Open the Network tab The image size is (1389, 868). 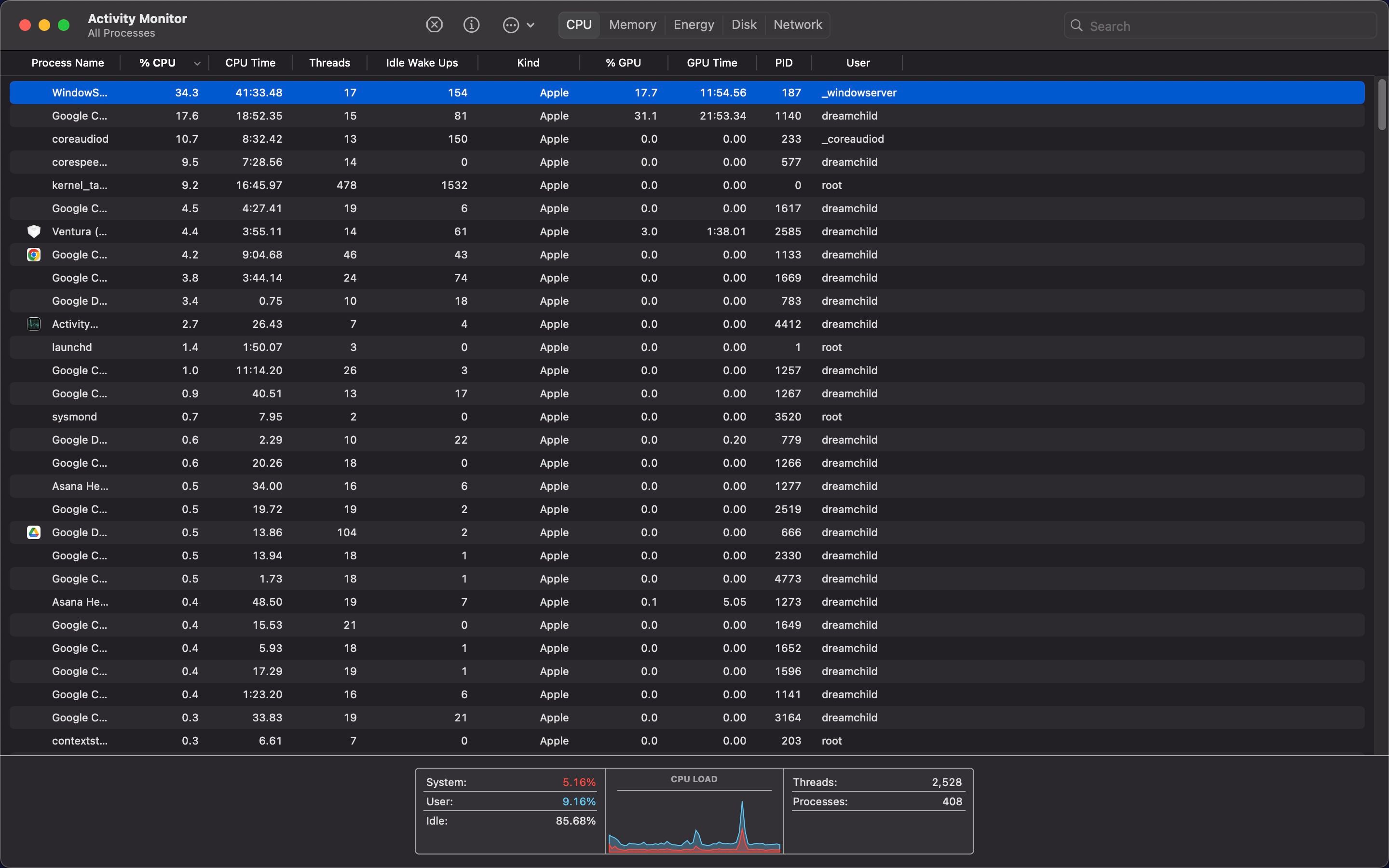798,24
